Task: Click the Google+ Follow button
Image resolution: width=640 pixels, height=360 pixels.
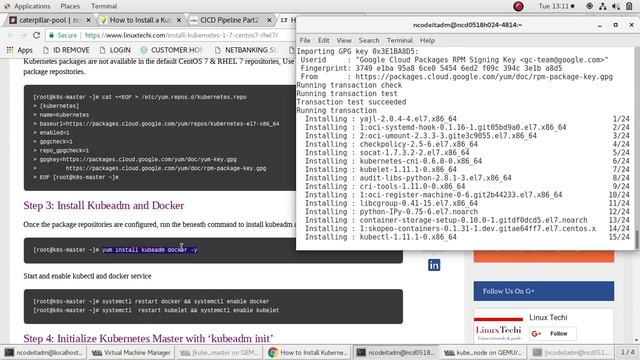Action: click(x=553, y=333)
